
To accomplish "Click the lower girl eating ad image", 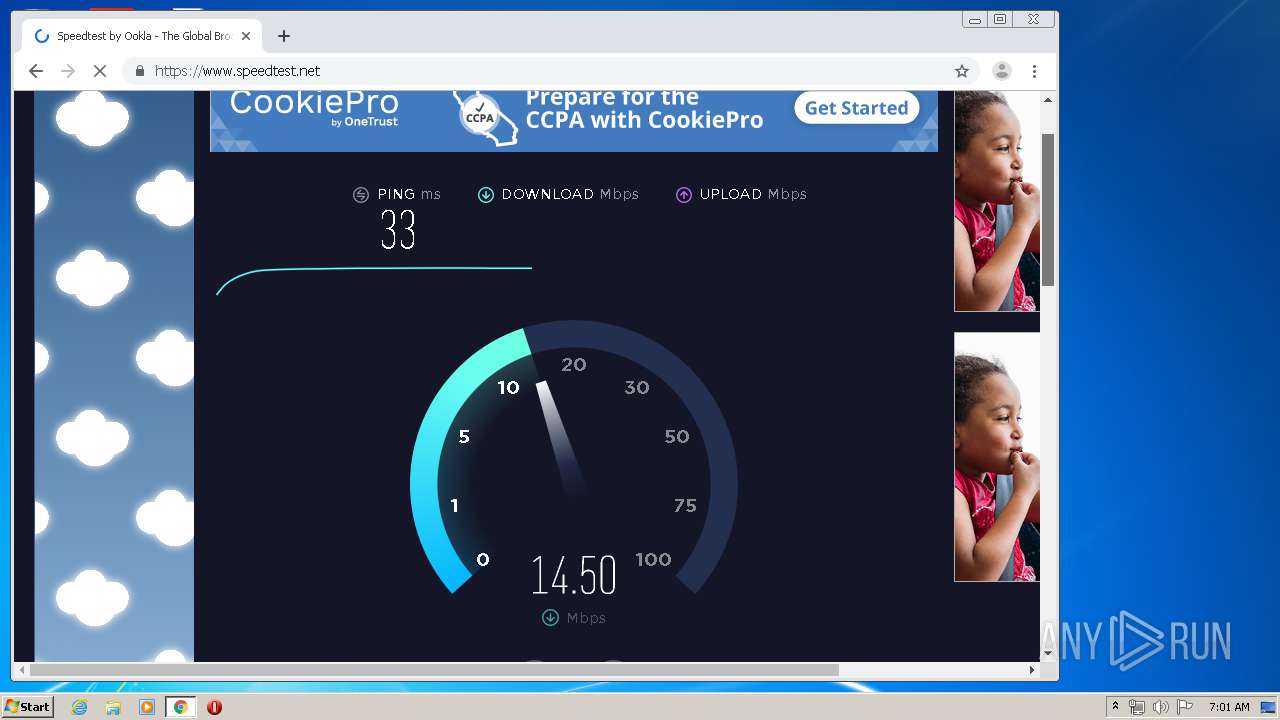I will [997, 457].
